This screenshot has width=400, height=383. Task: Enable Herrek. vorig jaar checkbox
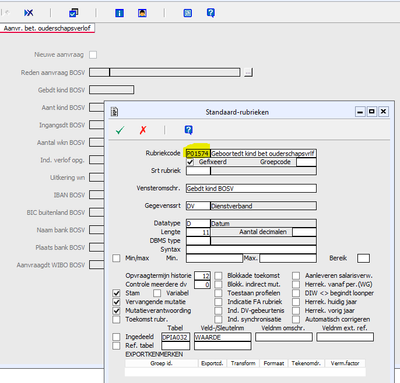click(296, 311)
